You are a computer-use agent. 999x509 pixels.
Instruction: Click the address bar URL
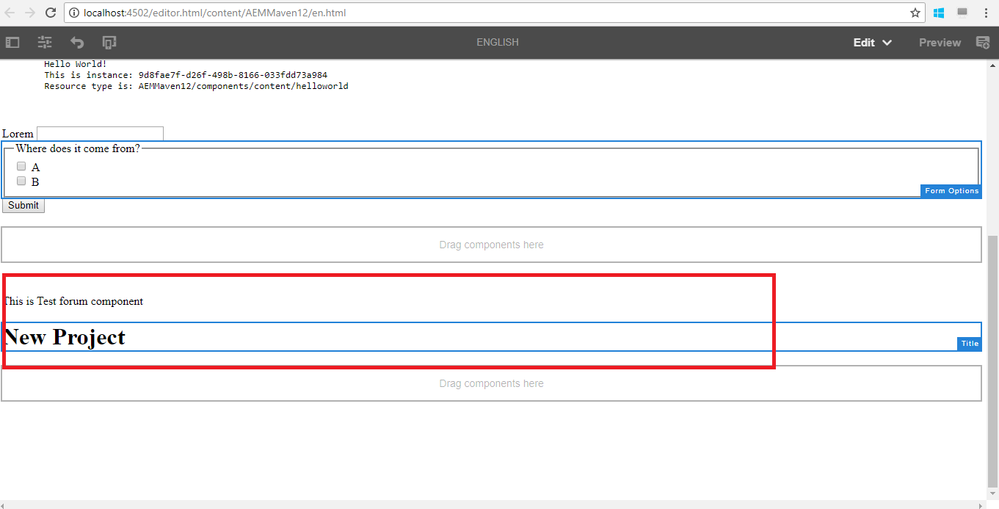coord(215,13)
